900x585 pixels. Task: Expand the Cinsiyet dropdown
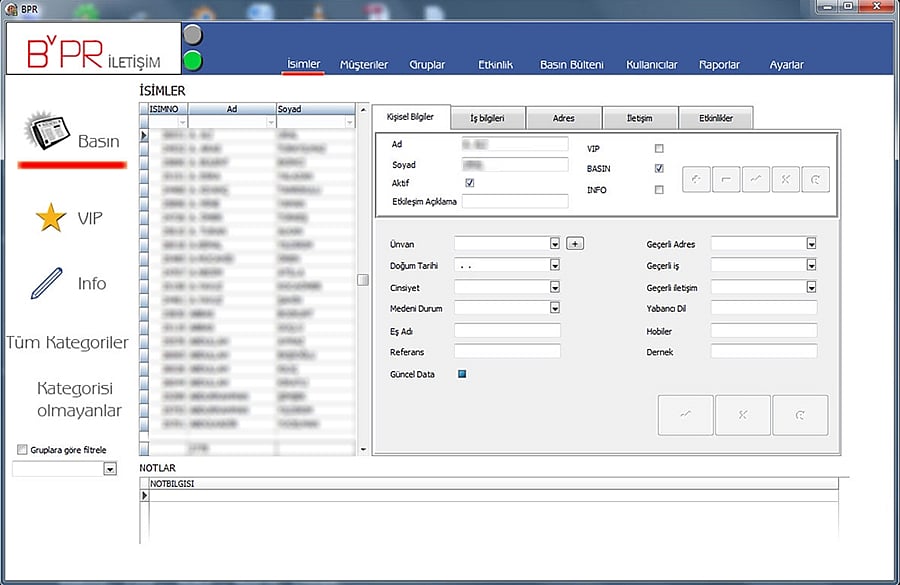(554, 286)
